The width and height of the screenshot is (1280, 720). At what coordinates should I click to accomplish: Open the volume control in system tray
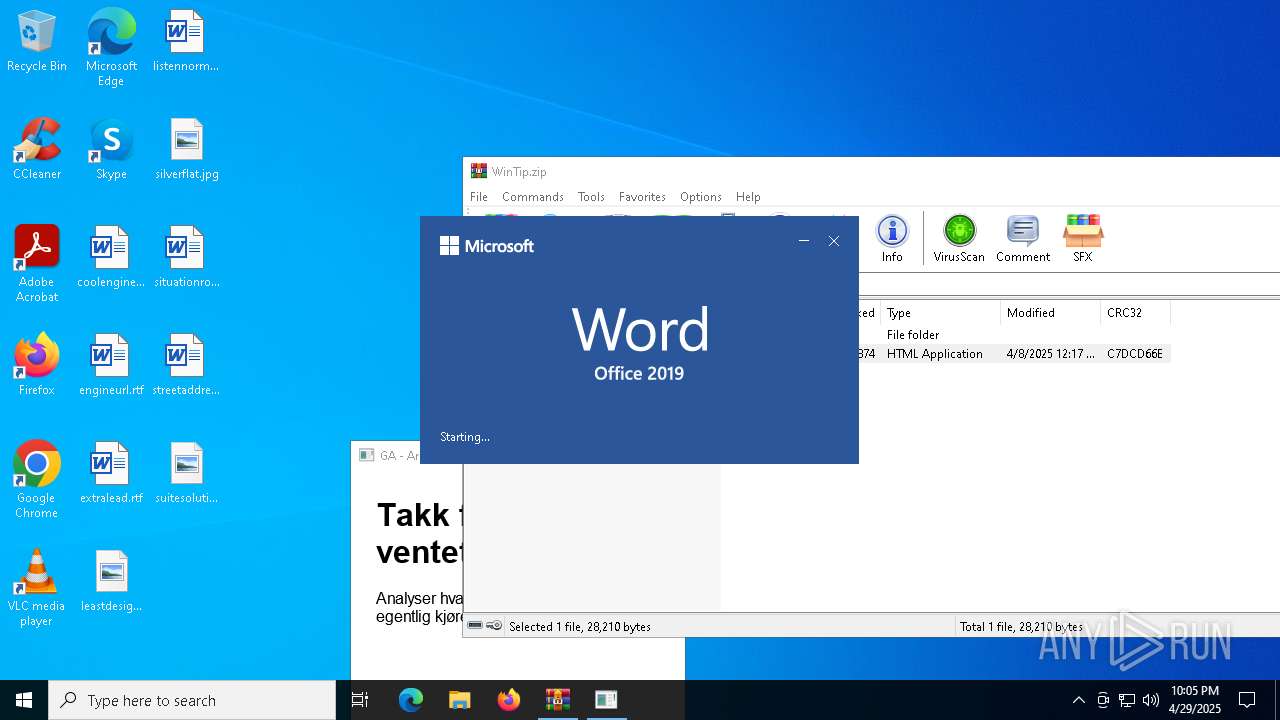(1151, 700)
